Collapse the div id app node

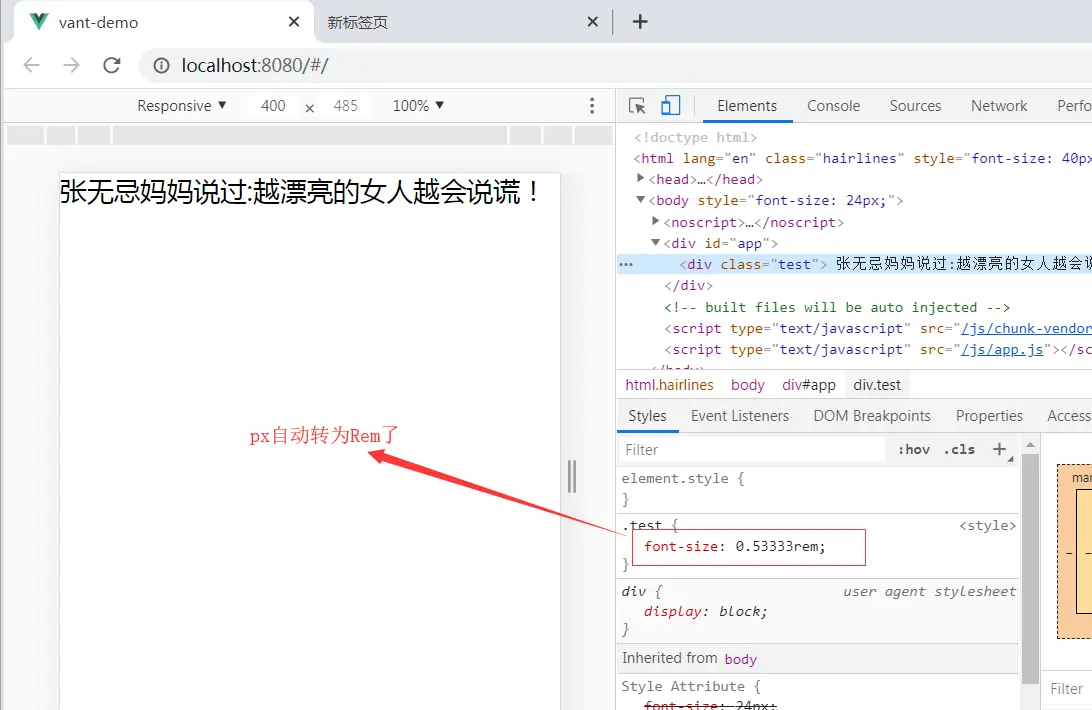(x=655, y=242)
